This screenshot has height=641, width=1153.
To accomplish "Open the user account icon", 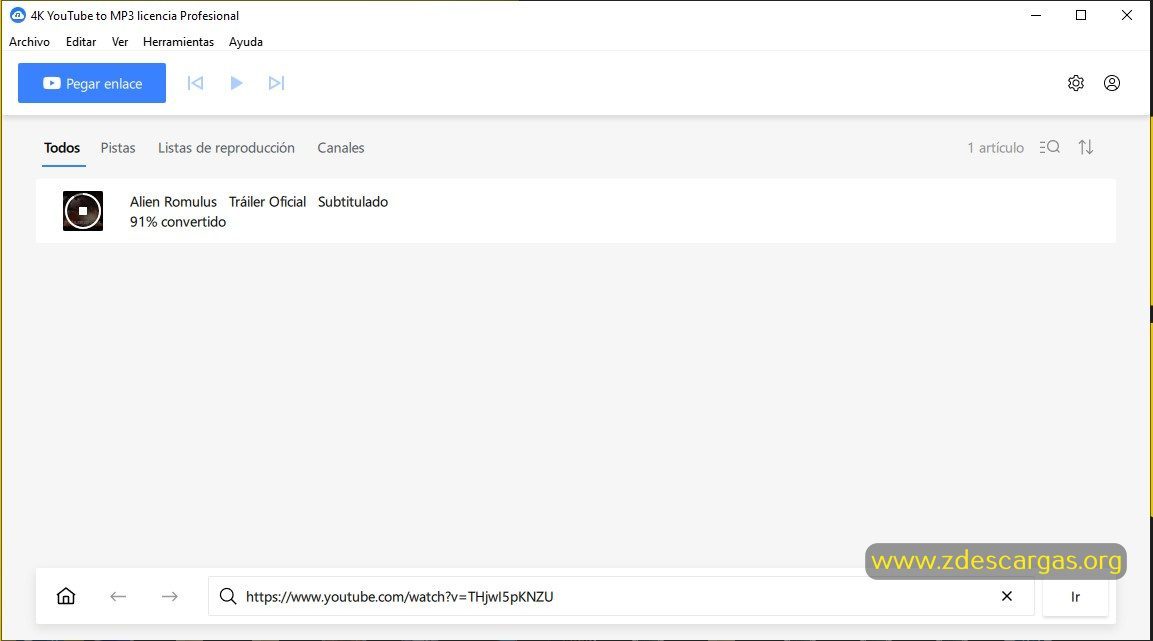I will 1112,83.
